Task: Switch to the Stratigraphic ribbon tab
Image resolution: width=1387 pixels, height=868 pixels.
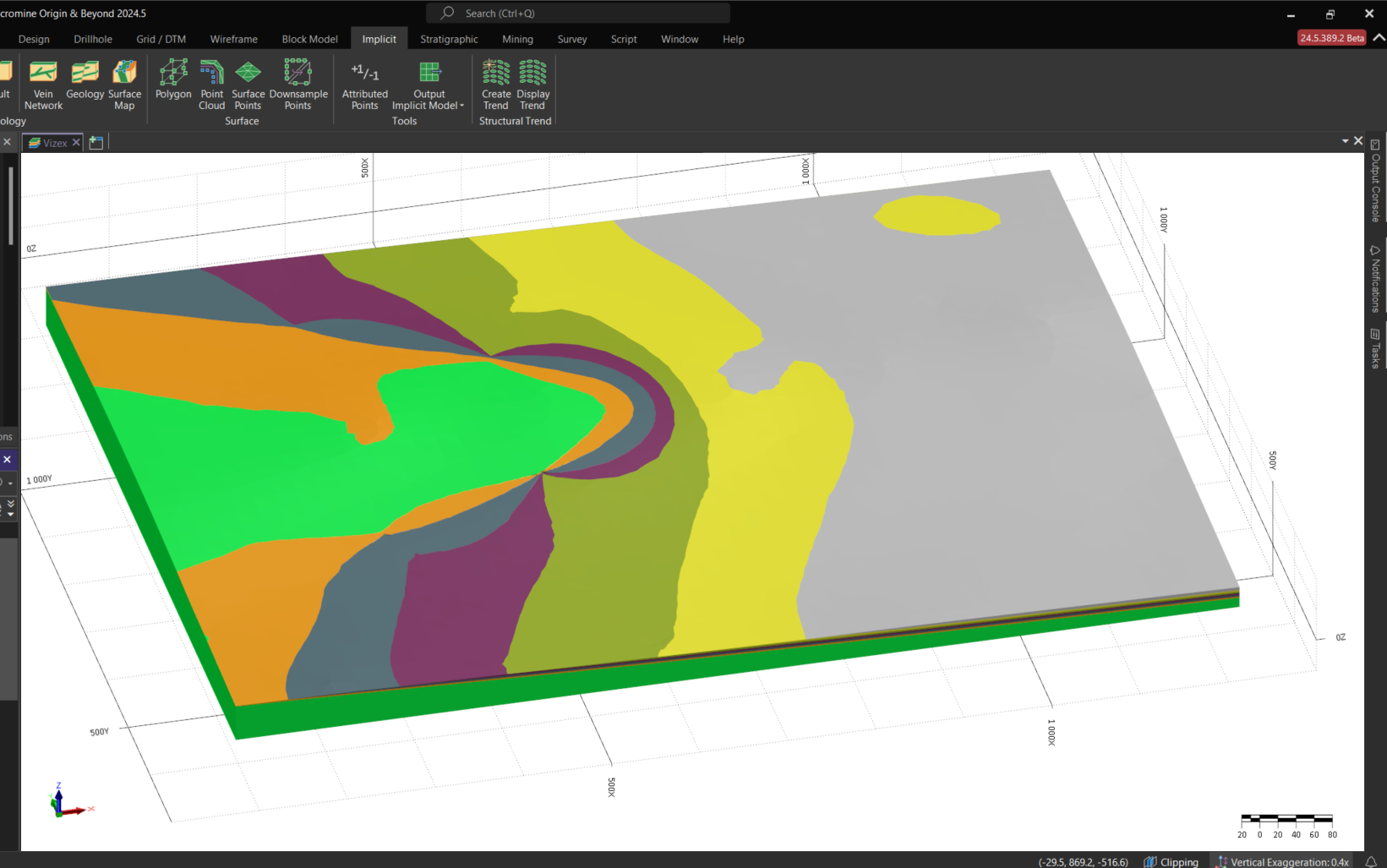Action: [x=449, y=39]
